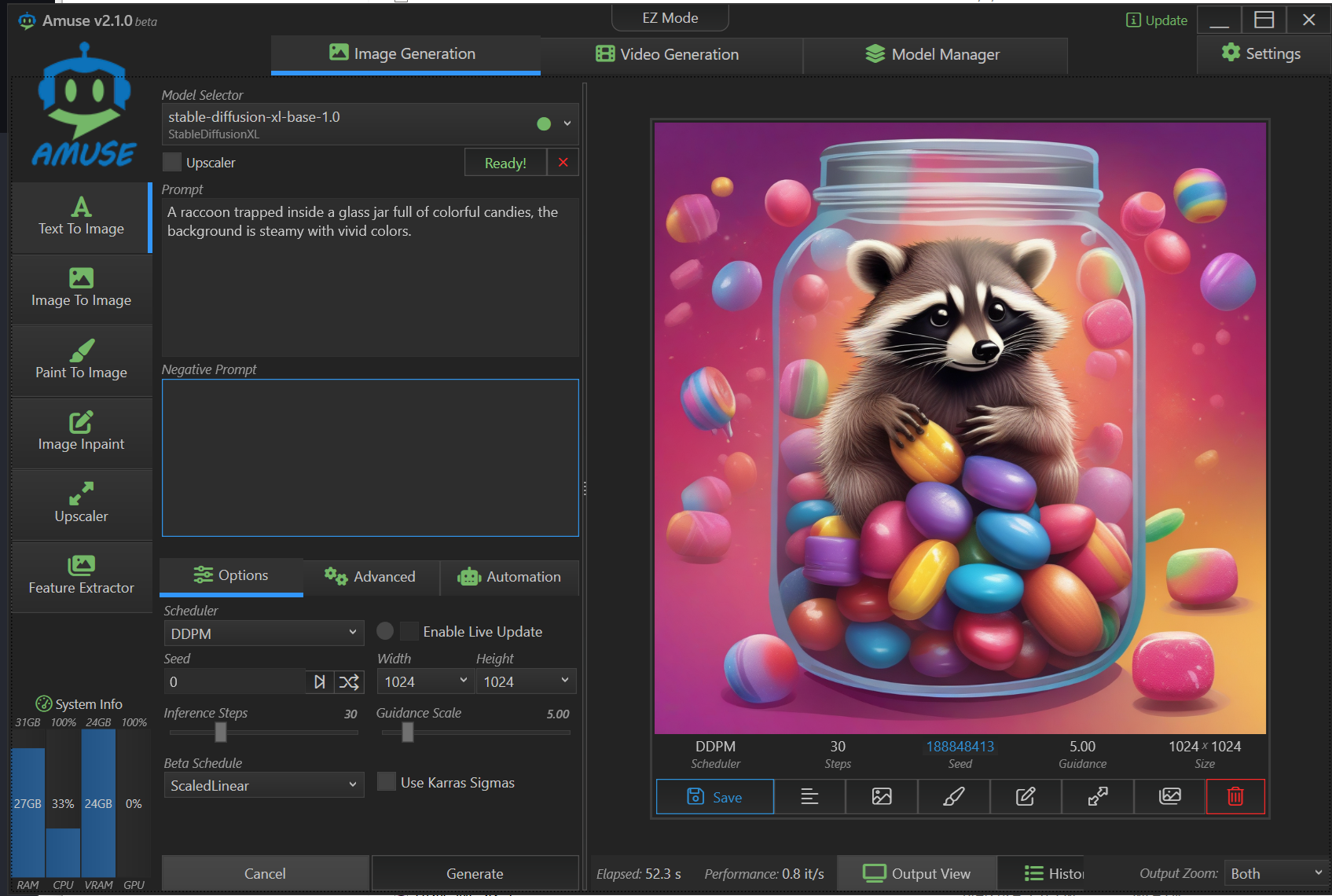
Task: Save the generated raccoon image
Action: coord(714,797)
